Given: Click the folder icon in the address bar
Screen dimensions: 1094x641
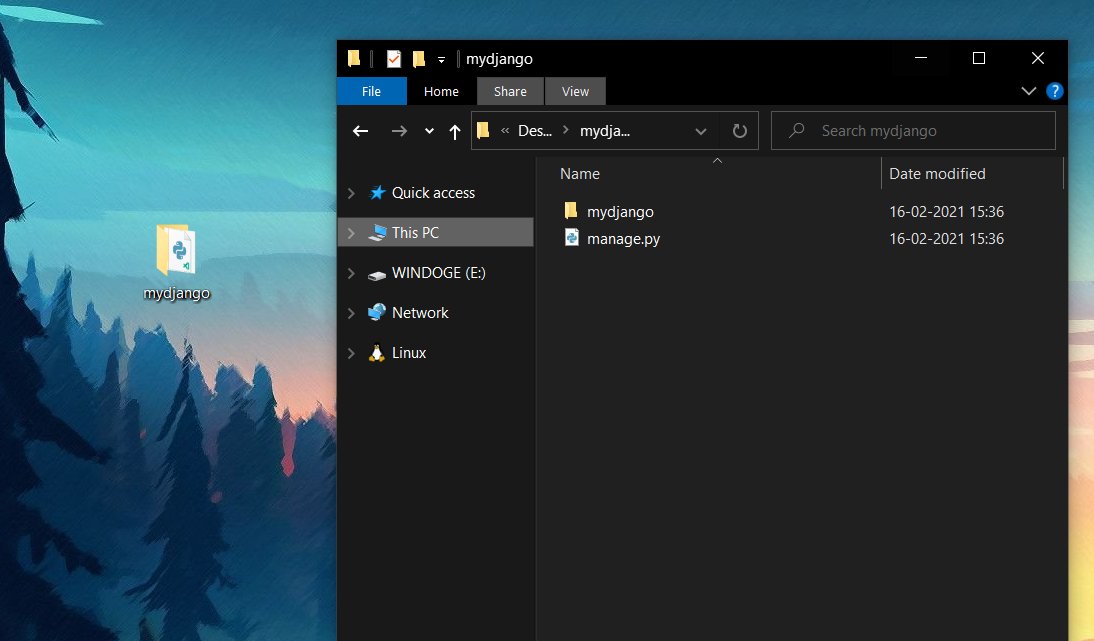Looking at the screenshot, I should click(483, 130).
